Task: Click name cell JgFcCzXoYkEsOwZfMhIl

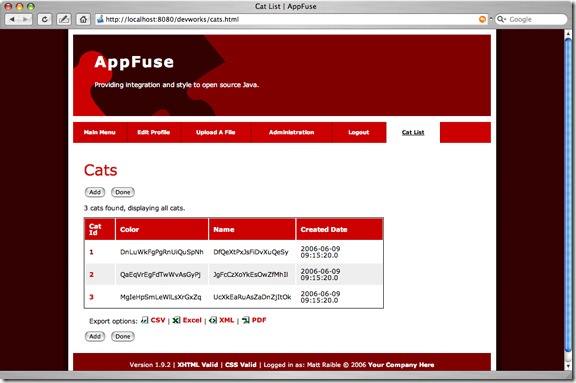Action: pos(251,274)
